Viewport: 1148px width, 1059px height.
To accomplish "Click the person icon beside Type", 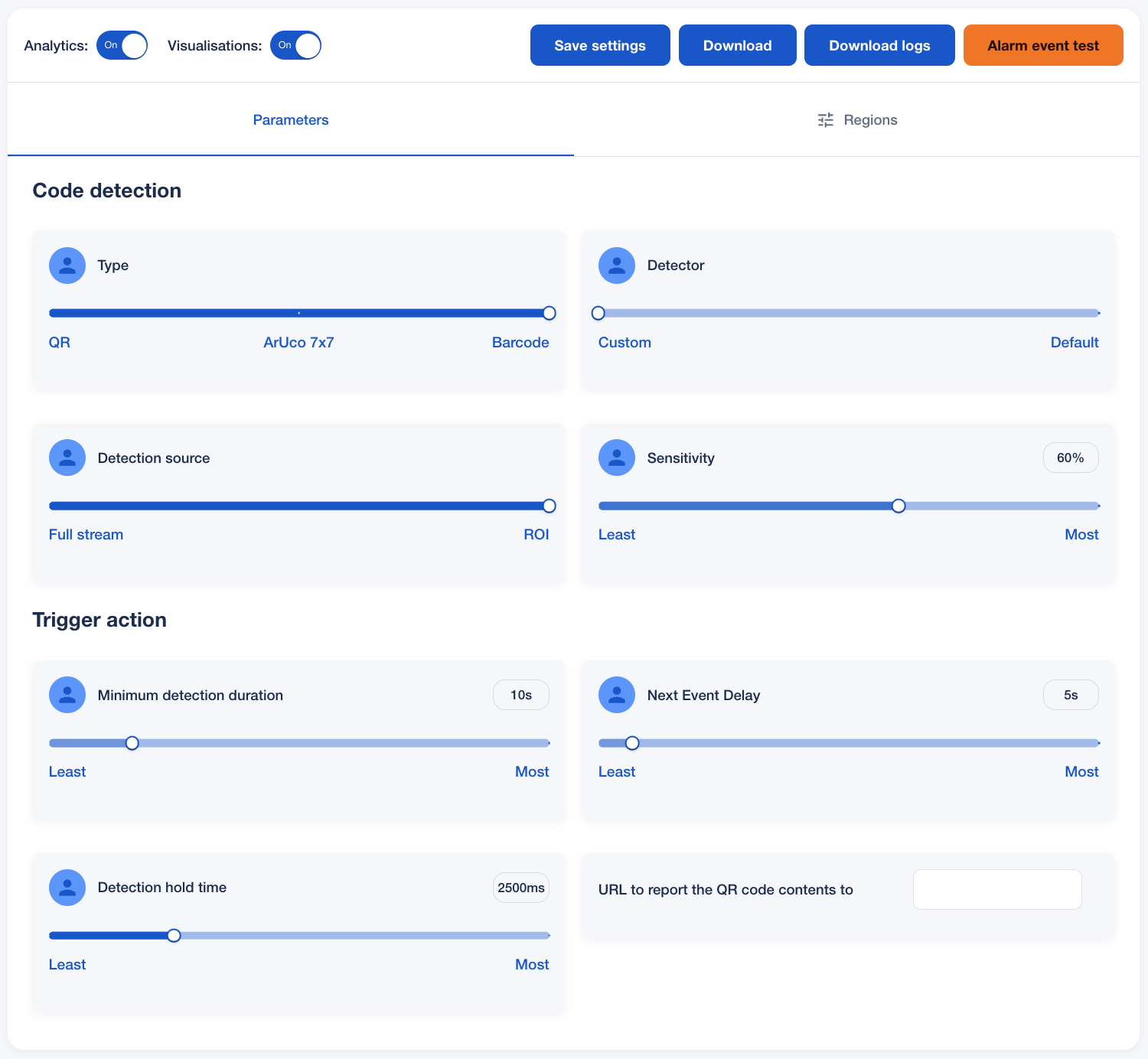I will [x=67, y=266].
